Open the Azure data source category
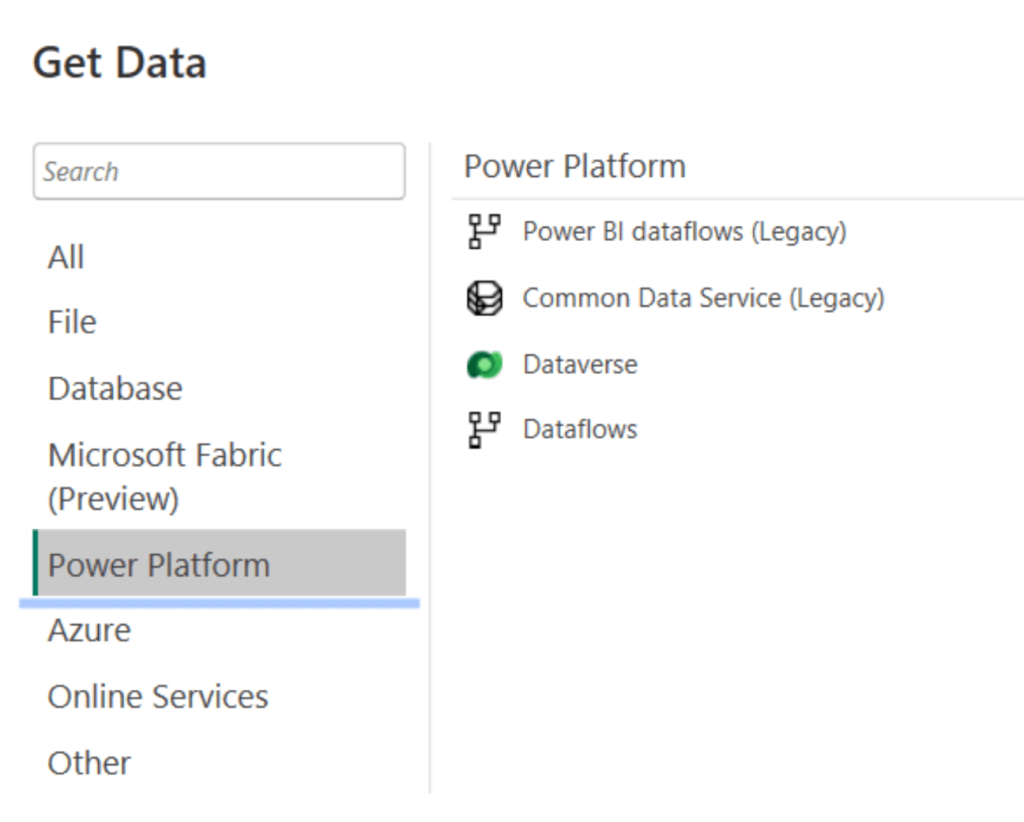 88,630
